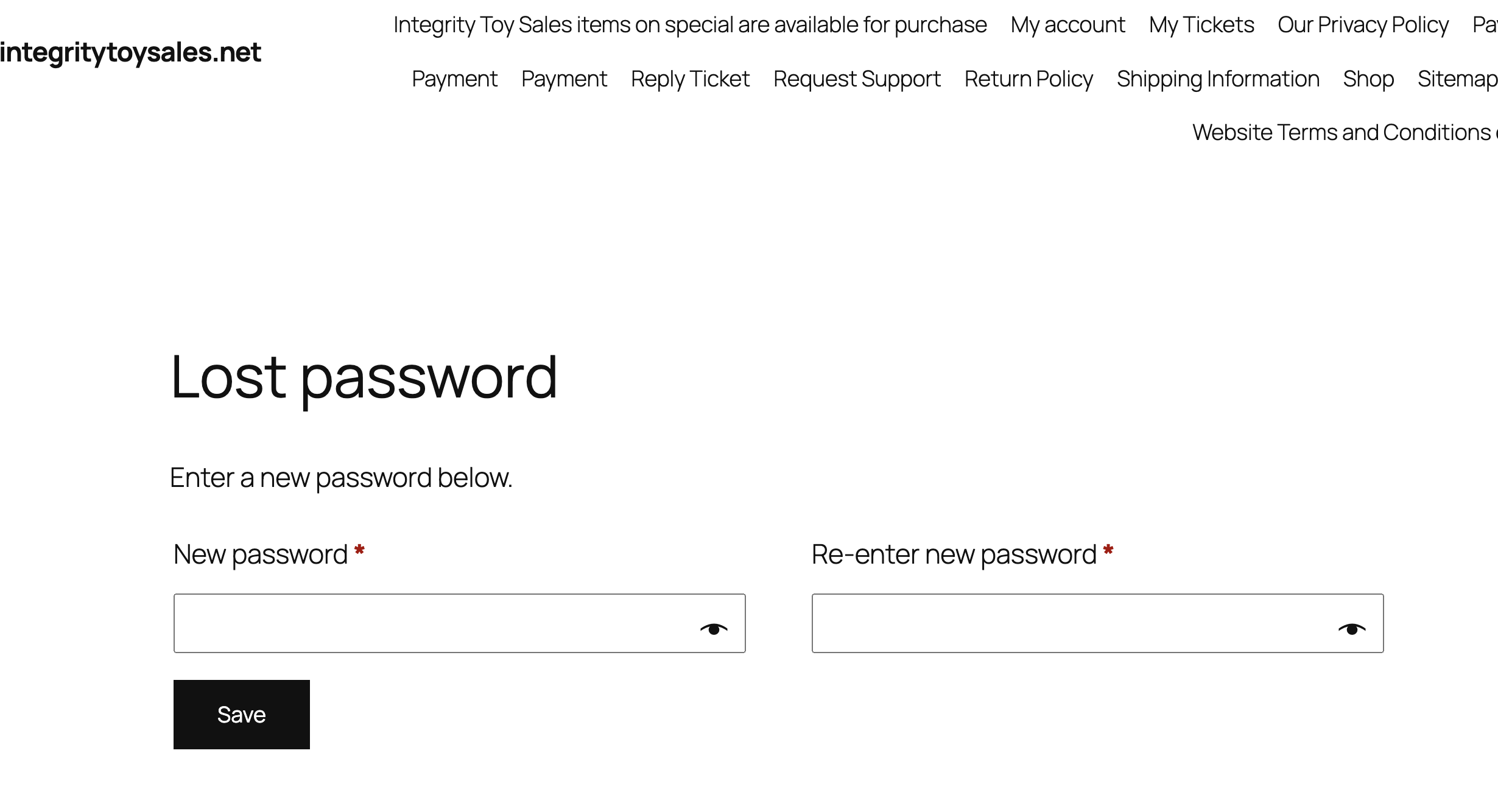Screen dimensions: 1498x812
Task: Click the New password input field
Action: click(459, 623)
